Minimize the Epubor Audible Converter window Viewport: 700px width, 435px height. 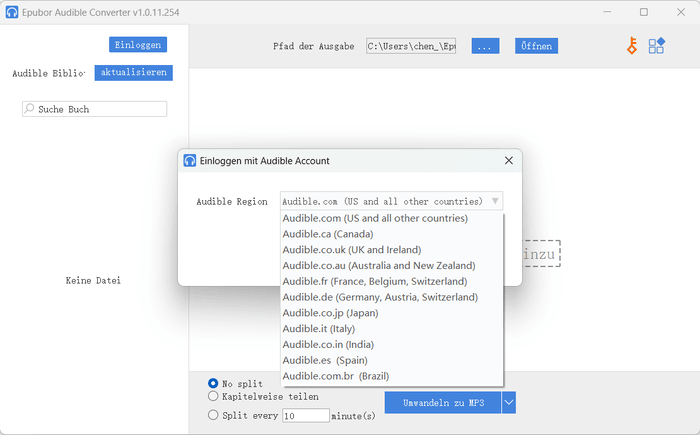[x=607, y=12]
